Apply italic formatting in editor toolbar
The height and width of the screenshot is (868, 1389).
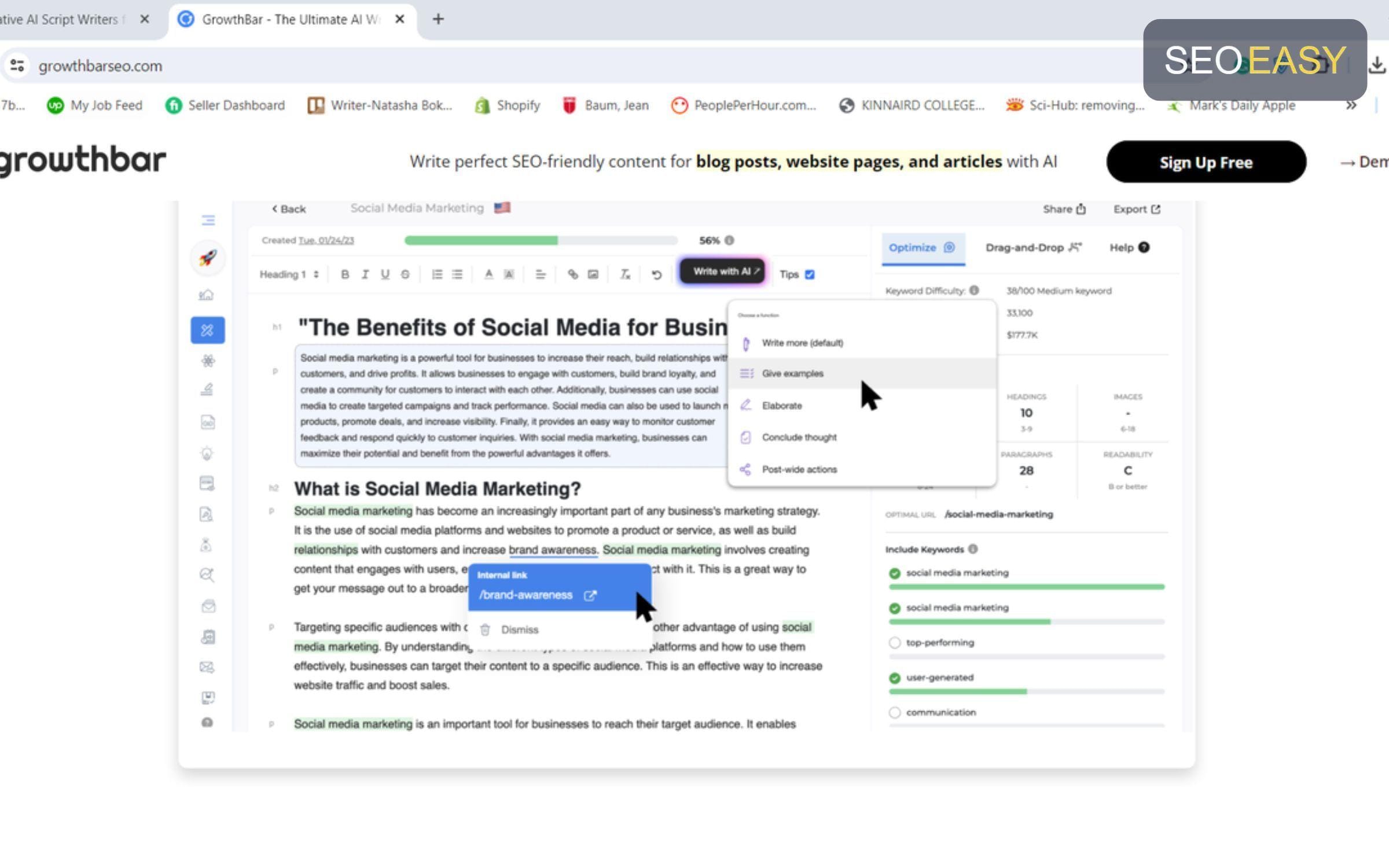click(365, 274)
